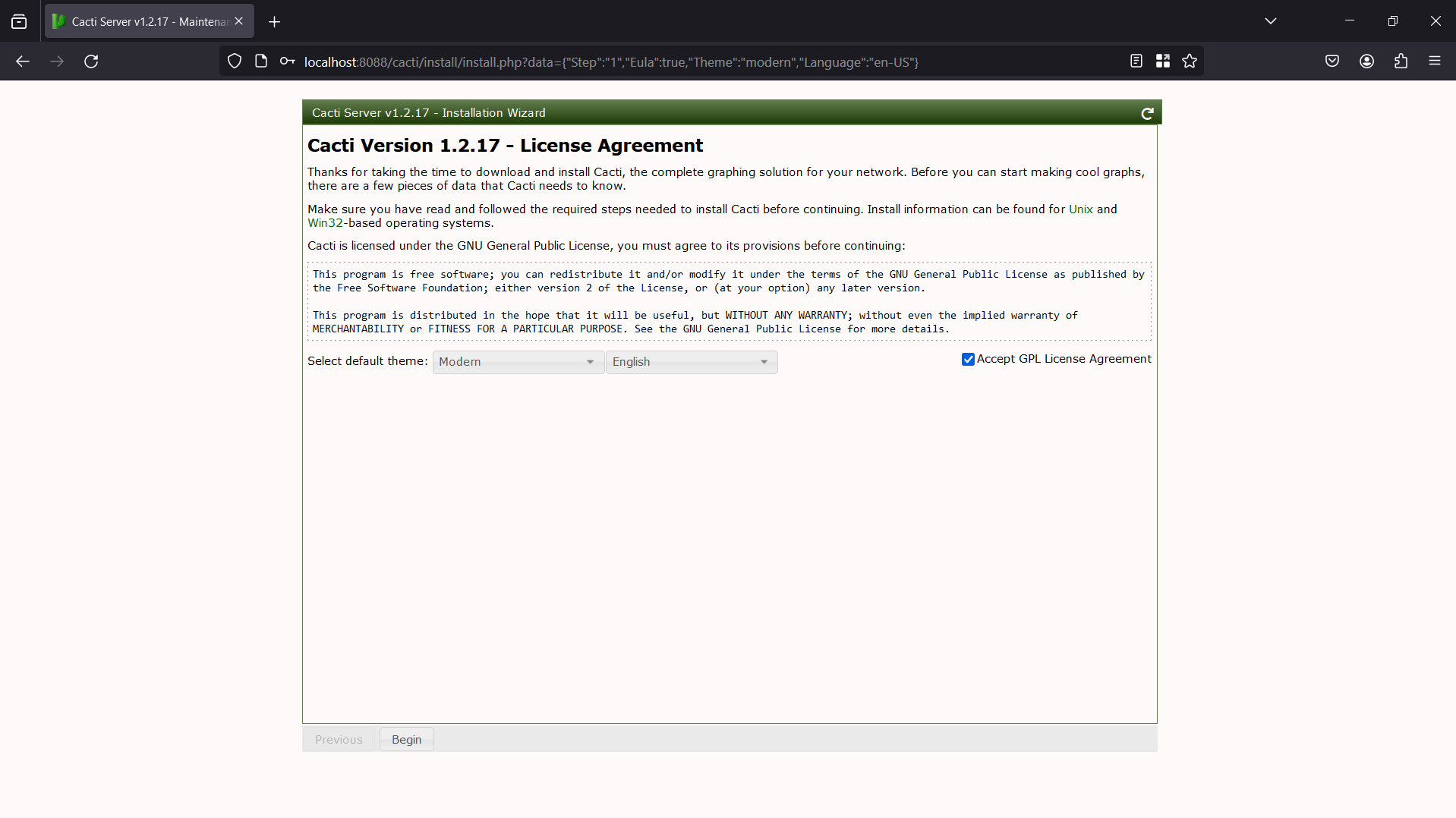Click the License Agreement heading text
This screenshot has height=818, width=1456.
pyautogui.click(x=505, y=146)
